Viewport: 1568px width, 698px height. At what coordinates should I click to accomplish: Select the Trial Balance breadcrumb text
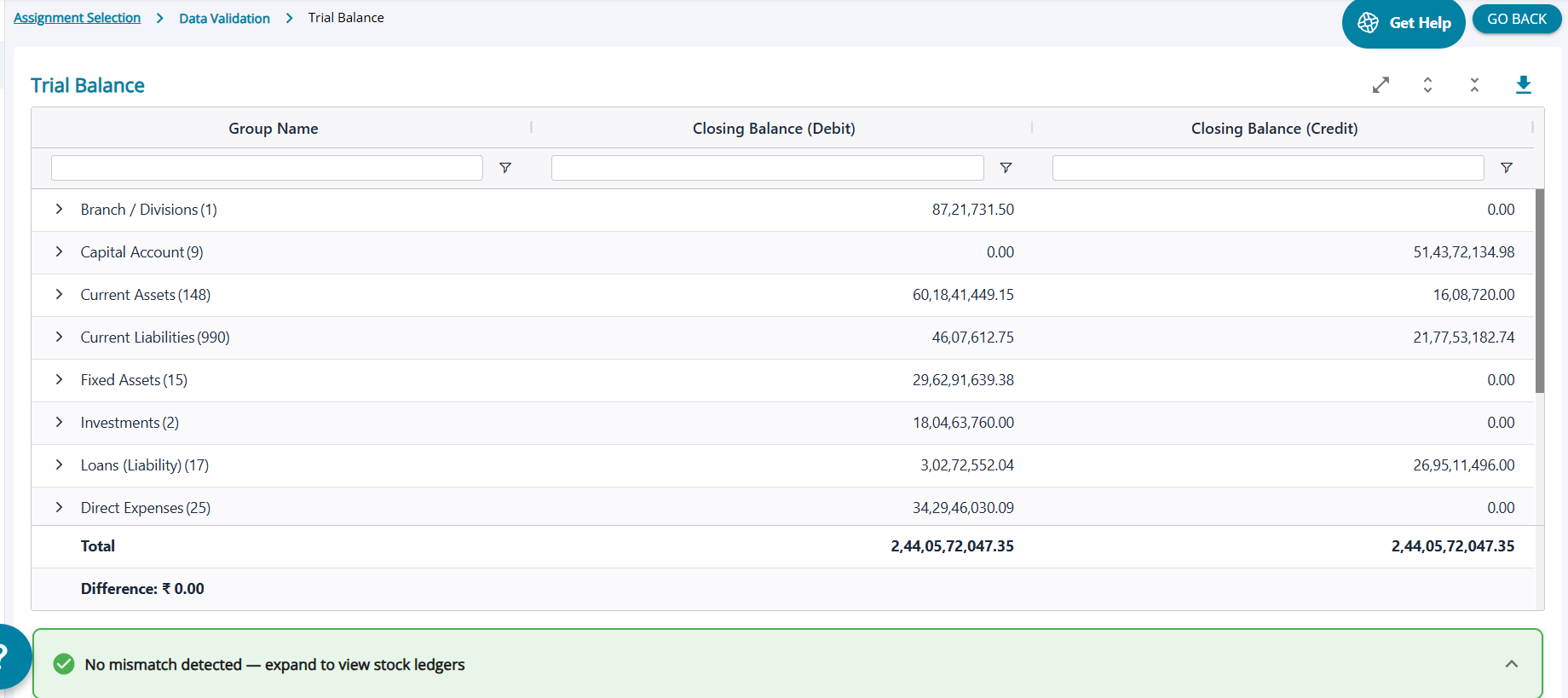[x=346, y=18]
